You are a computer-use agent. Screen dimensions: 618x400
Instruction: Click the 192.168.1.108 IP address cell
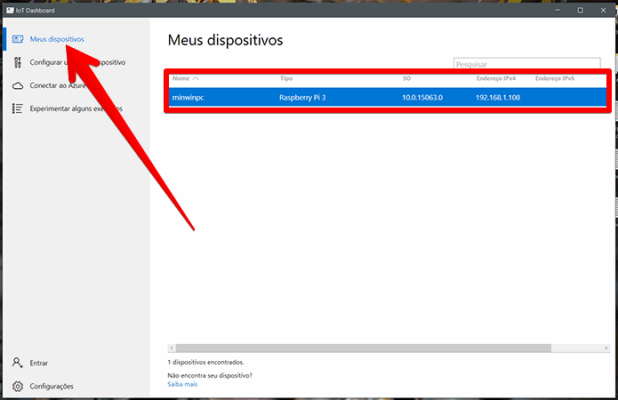click(x=498, y=97)
